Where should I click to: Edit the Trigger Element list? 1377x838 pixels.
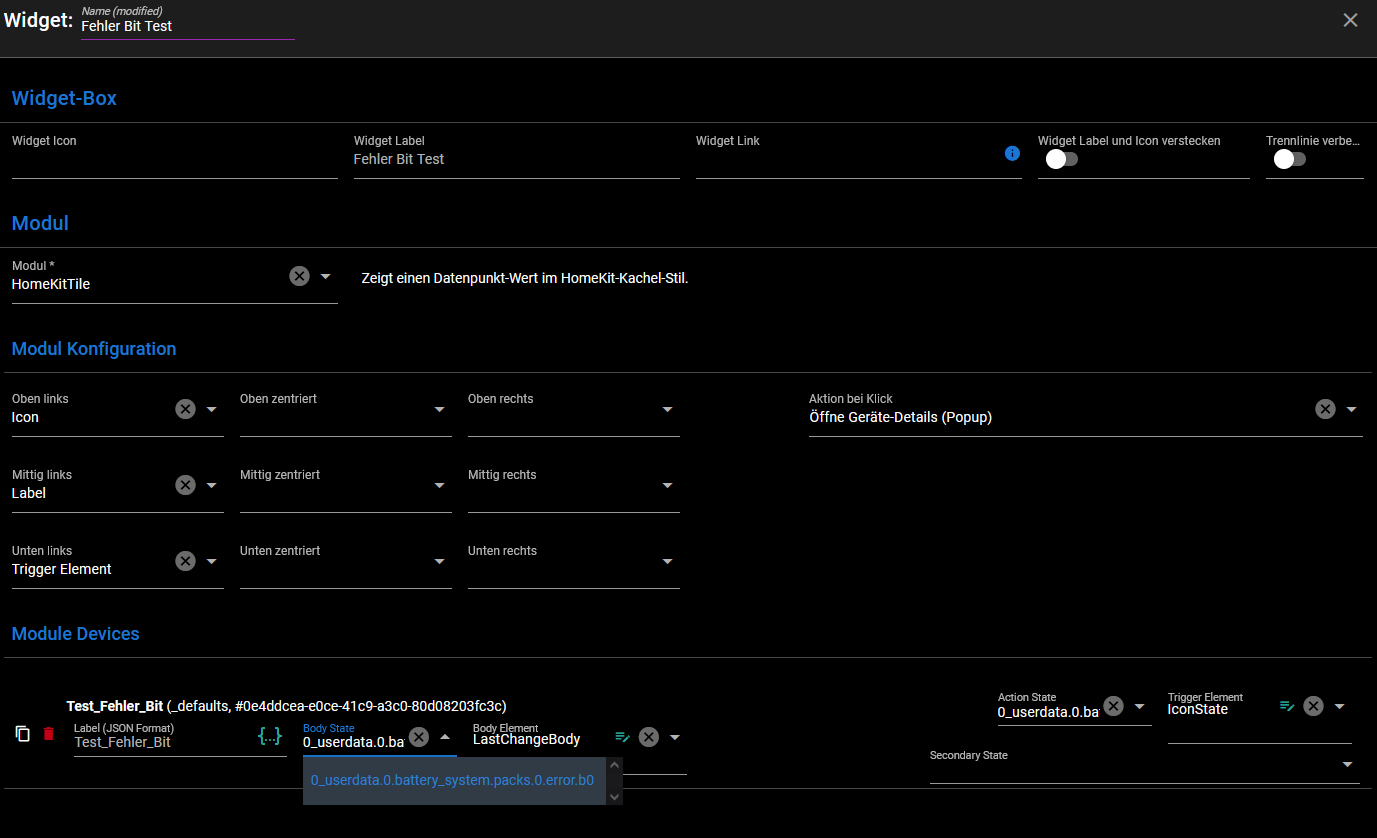[x=1287, y=706]
